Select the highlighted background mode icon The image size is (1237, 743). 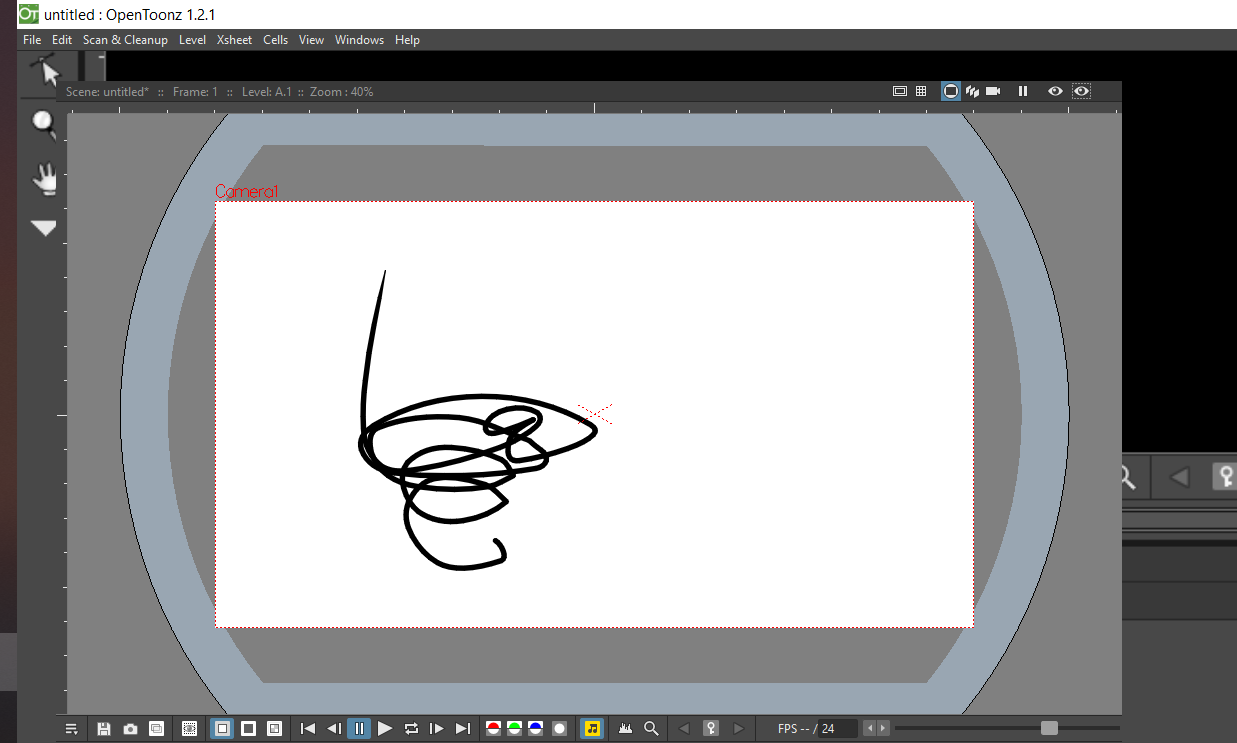pos(223,729)
